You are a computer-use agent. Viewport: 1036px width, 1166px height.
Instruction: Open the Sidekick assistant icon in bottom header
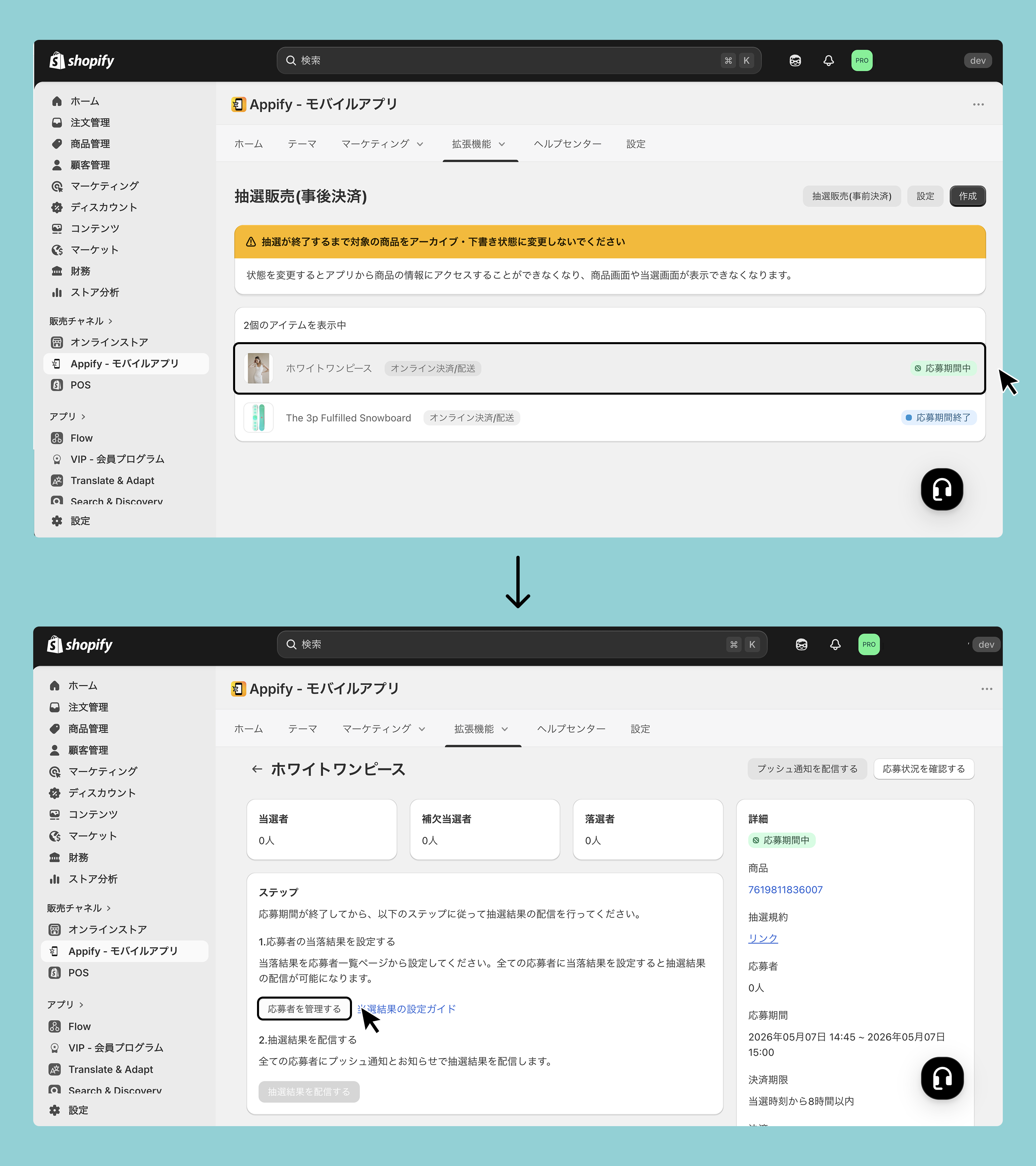(x=801, y=644)
